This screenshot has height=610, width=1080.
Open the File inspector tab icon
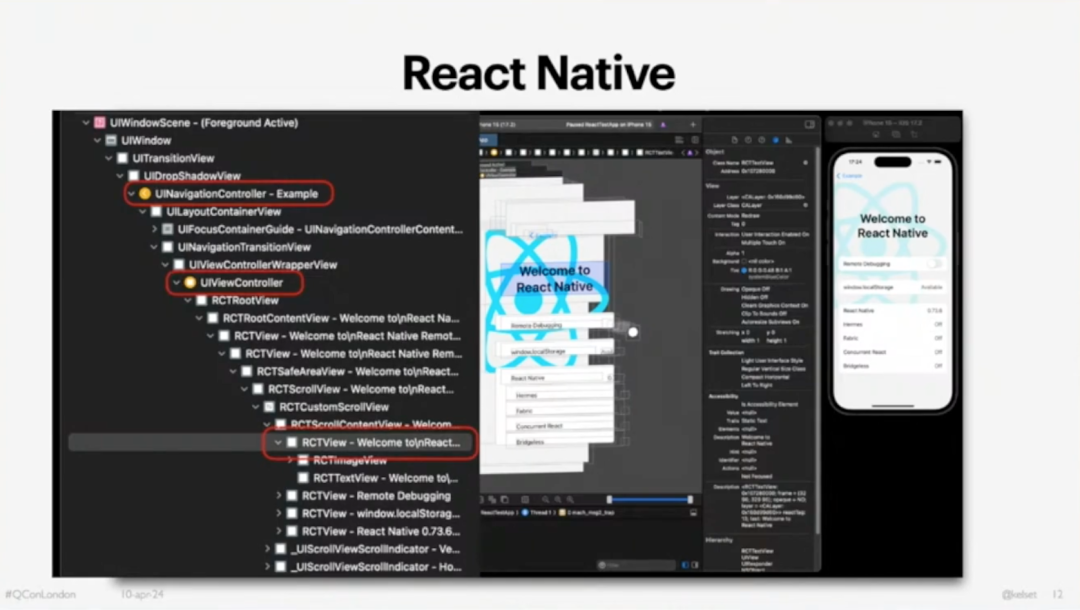(x=734, y=140)
